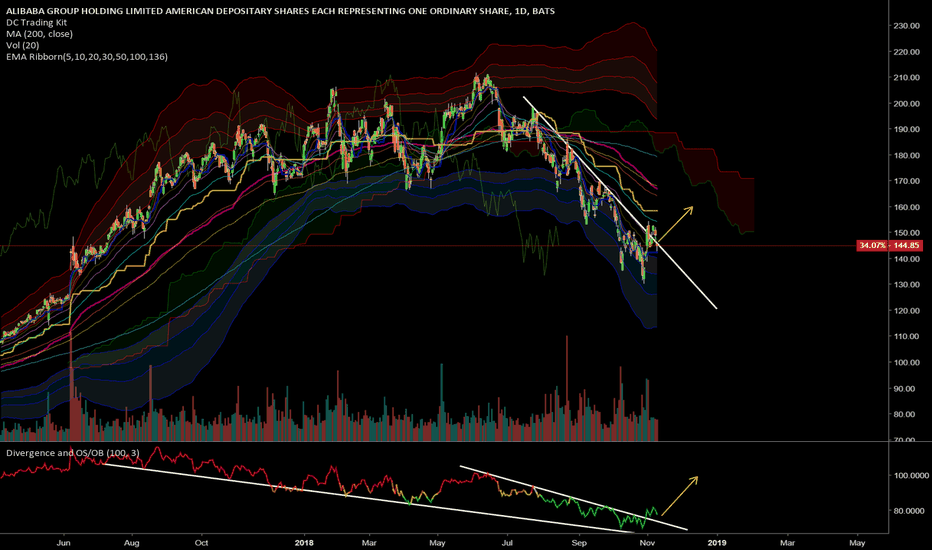Click 100.00 on the price axis
Screen dimensions: 932x550
[x=906, y=362]
